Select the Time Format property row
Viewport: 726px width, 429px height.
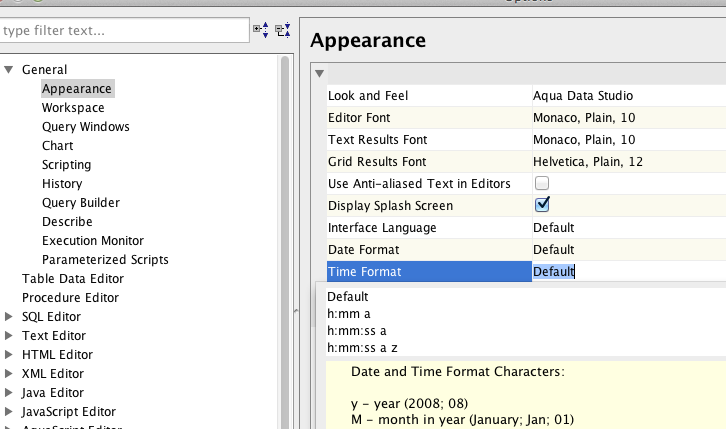click(x=429, y=272)
